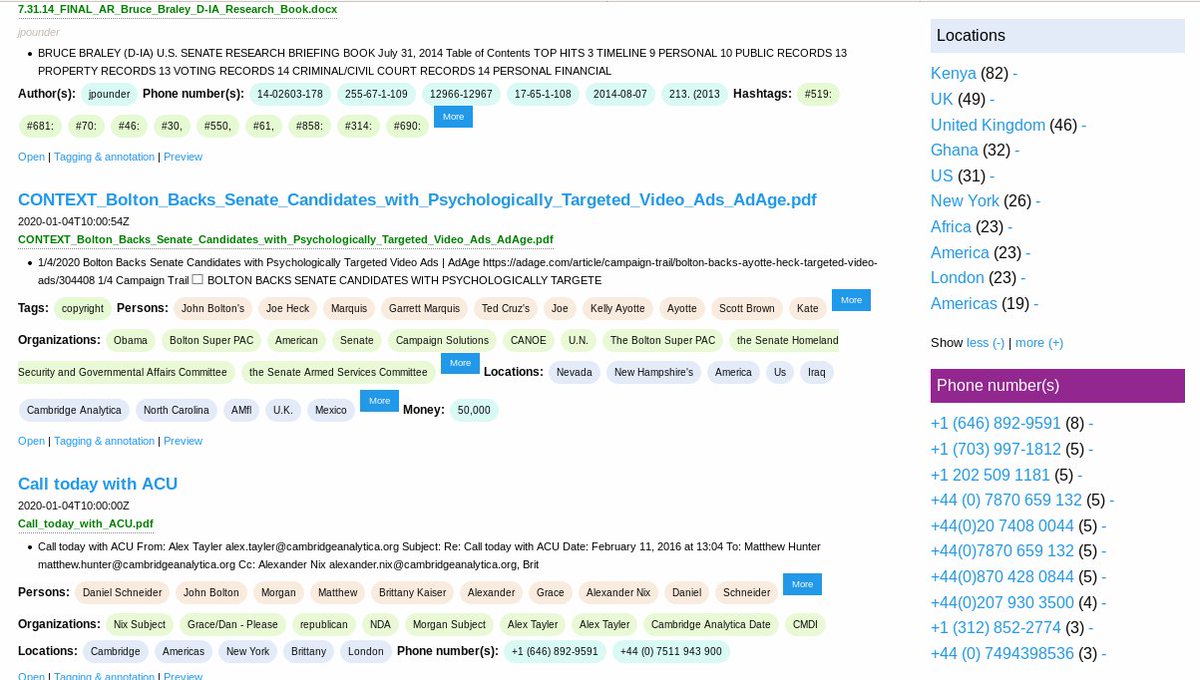Show fewer locations with 'less (-)'

986,343
